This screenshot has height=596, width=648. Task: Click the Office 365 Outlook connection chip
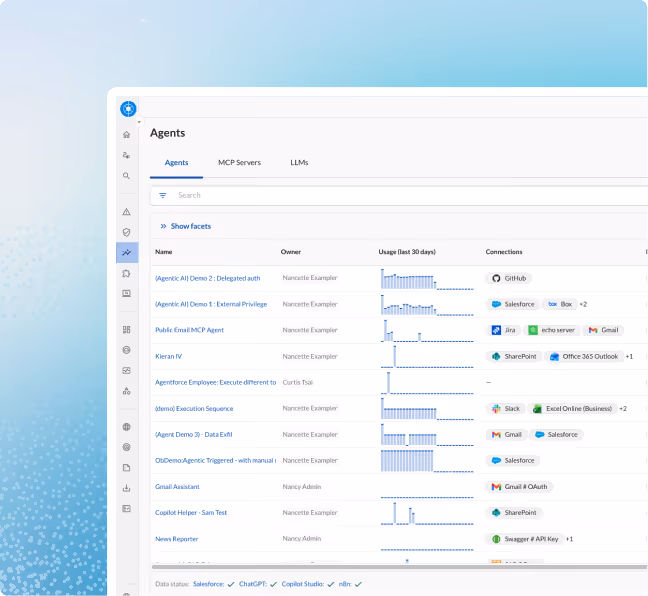click(x=584, y=356)
